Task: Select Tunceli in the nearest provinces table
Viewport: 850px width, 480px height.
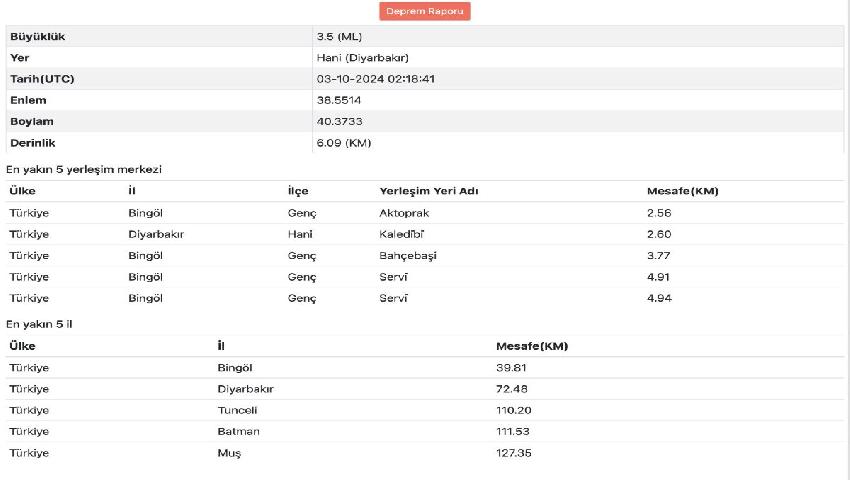Action: (x=237, y=410)
